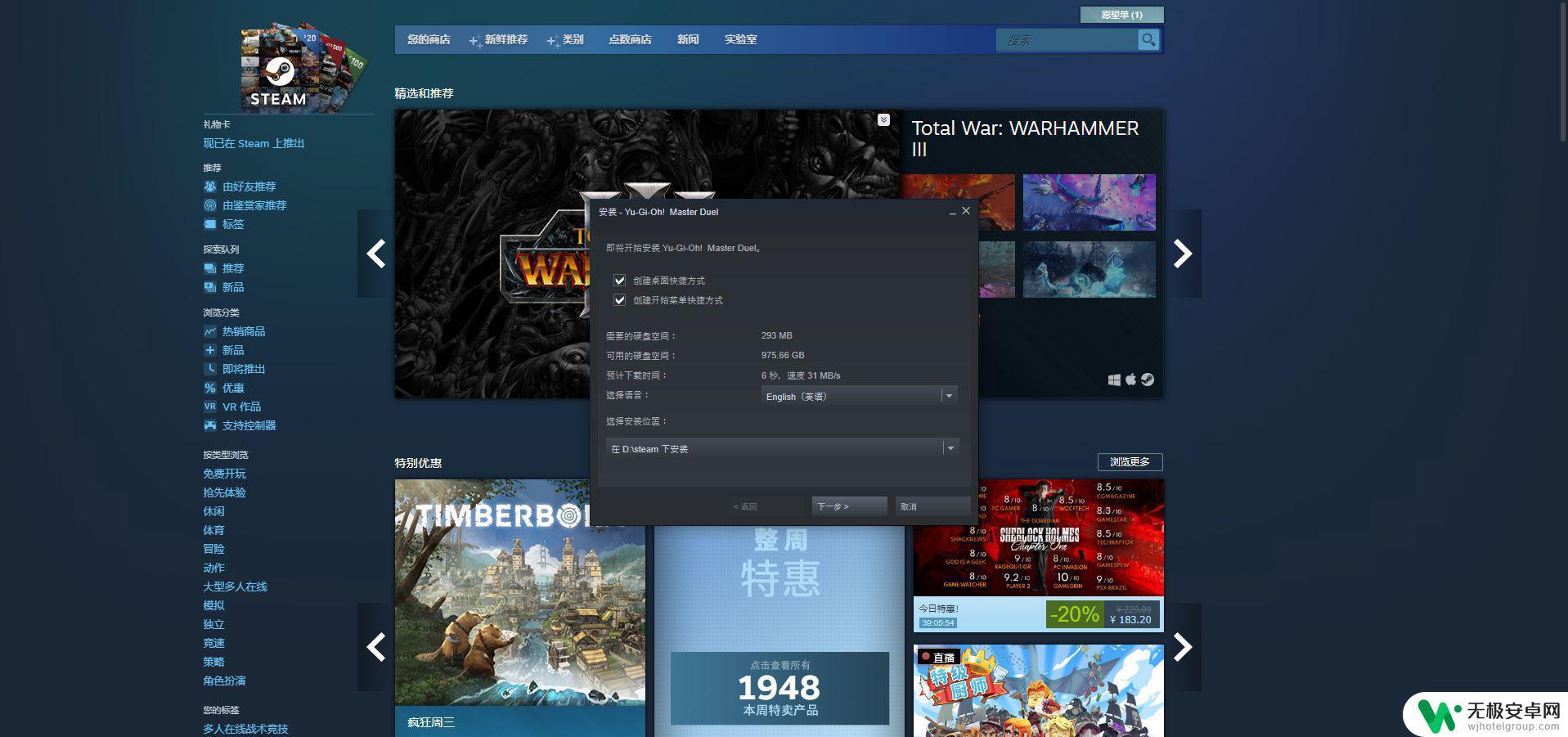Click the 即将推出 clock icon

pos(210,369)
